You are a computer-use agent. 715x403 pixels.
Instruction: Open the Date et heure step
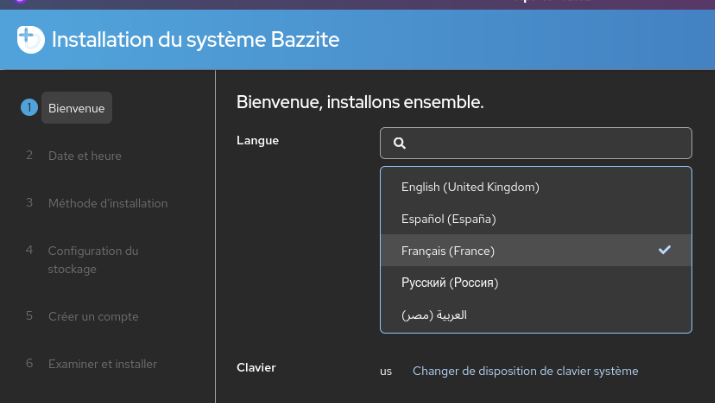(84, 155)
